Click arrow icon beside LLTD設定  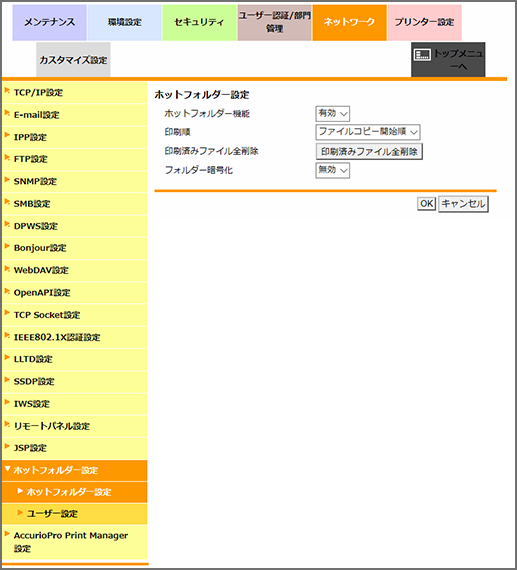click(x=7, y=357)
